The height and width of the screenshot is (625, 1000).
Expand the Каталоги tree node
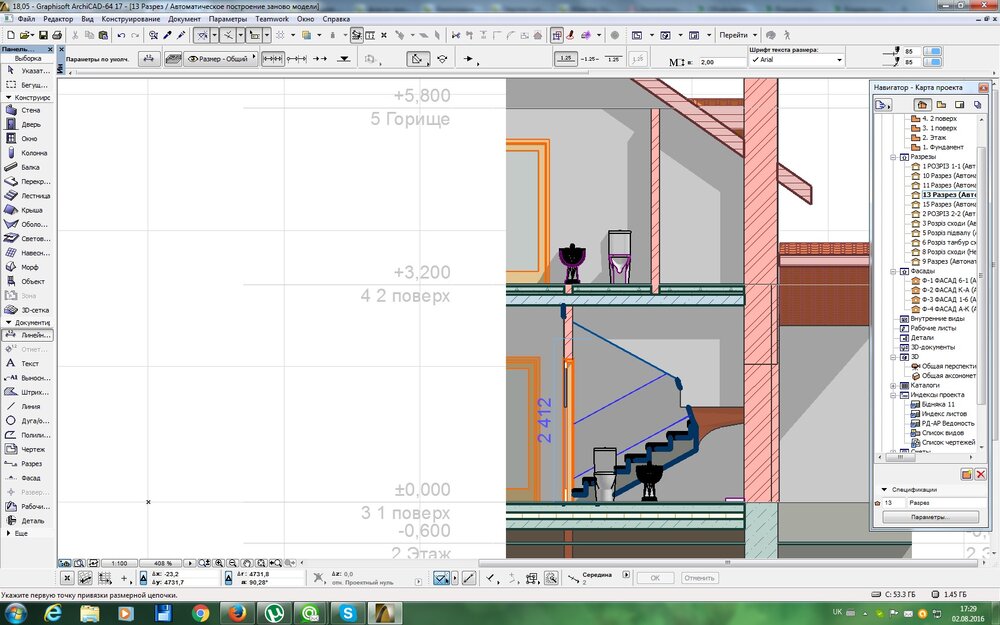tap(893, 385)
